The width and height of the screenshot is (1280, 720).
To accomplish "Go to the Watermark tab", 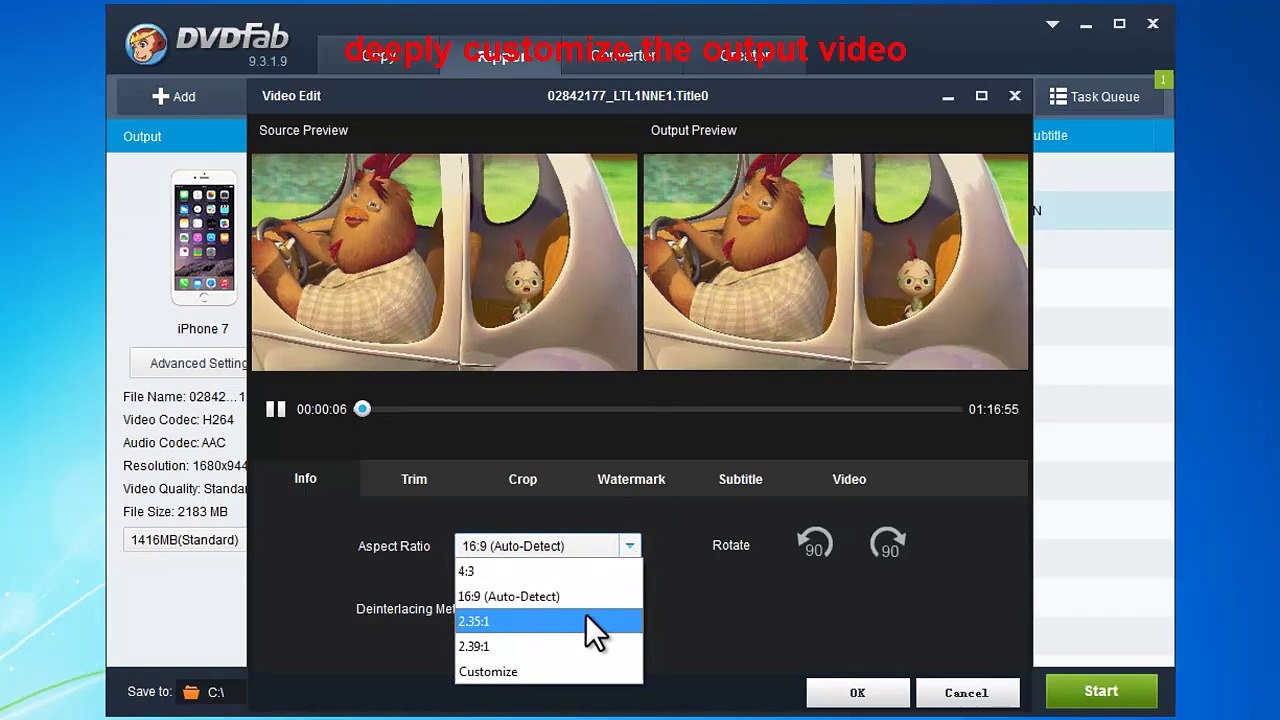I will pos(631,480).
